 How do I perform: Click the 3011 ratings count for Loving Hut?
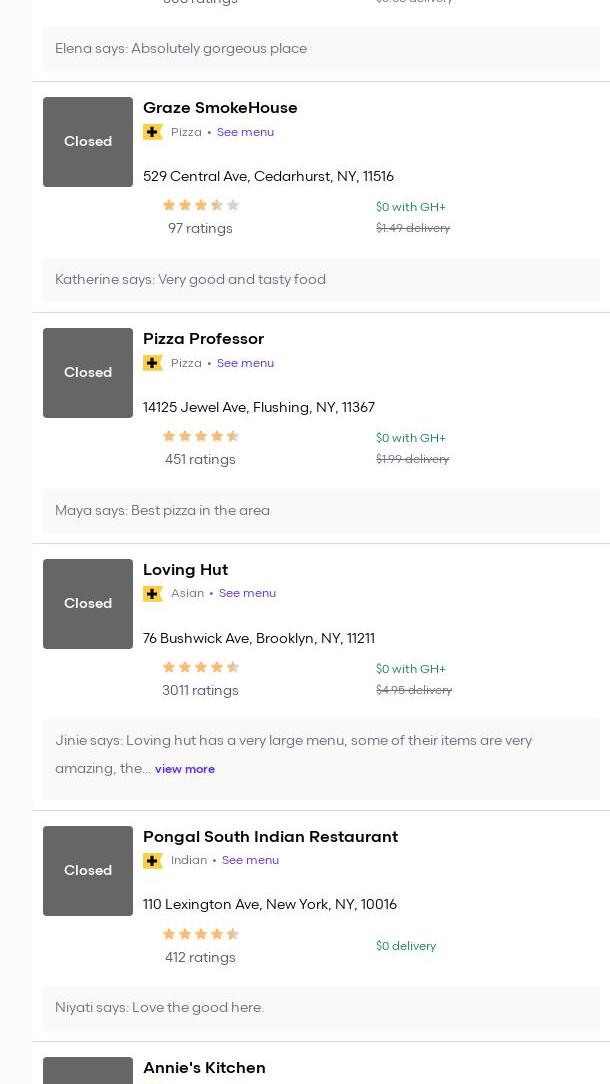click(x=200, y=691)
